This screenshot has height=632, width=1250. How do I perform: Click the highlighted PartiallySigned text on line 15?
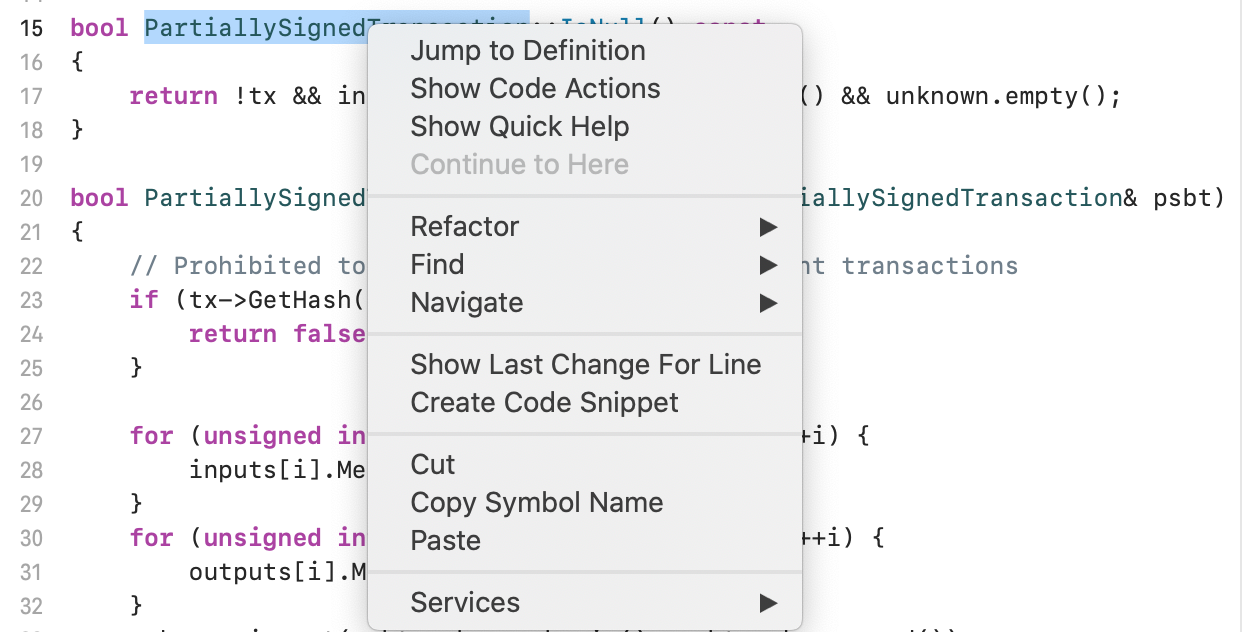256,28
